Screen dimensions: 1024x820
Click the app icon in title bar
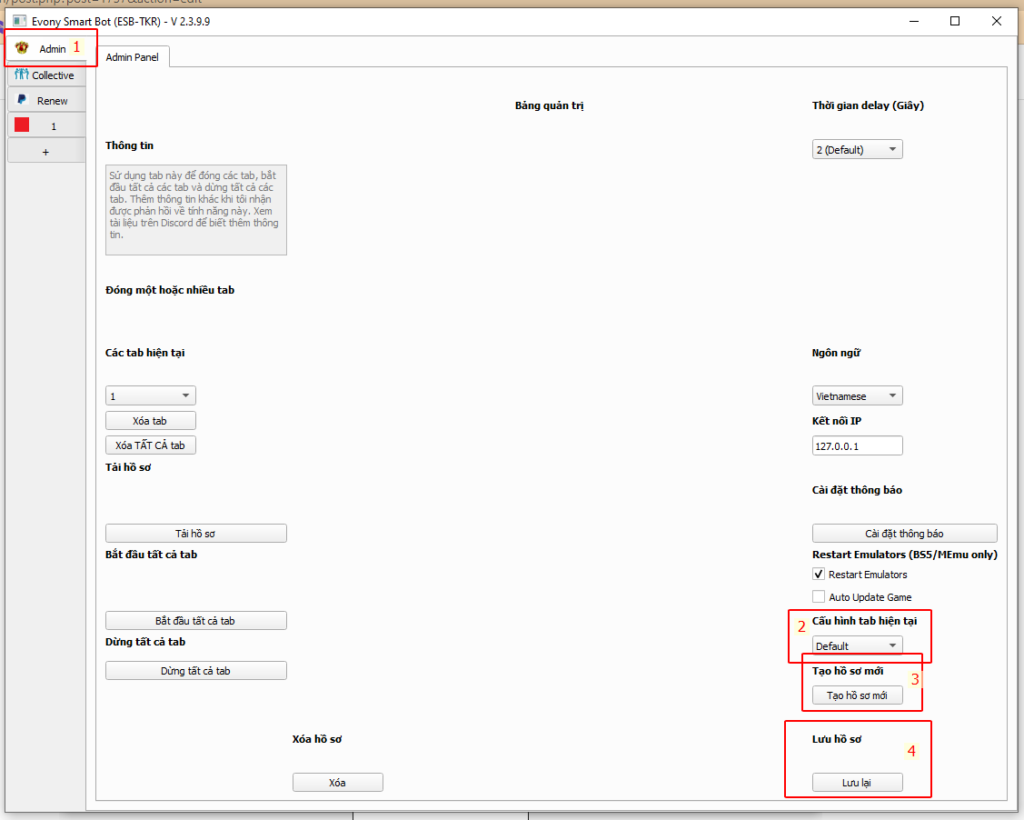click(19, 21)
